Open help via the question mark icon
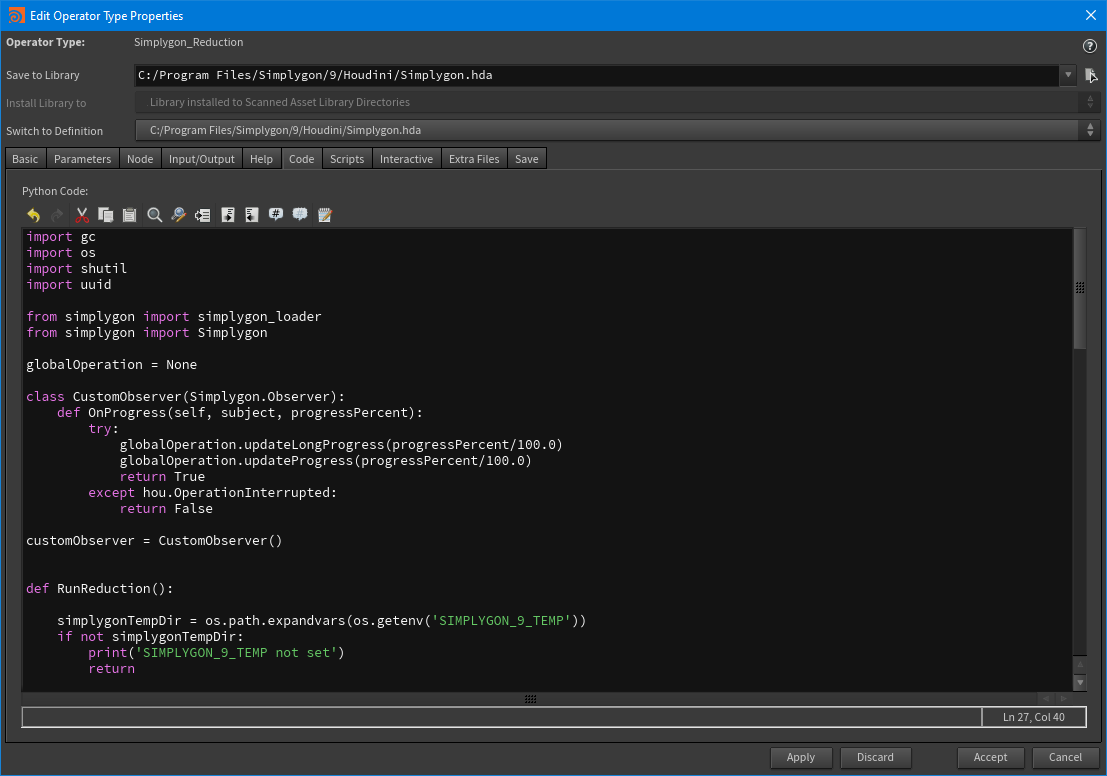Screen dimensions: 1107x776 tap(1089, 44)
